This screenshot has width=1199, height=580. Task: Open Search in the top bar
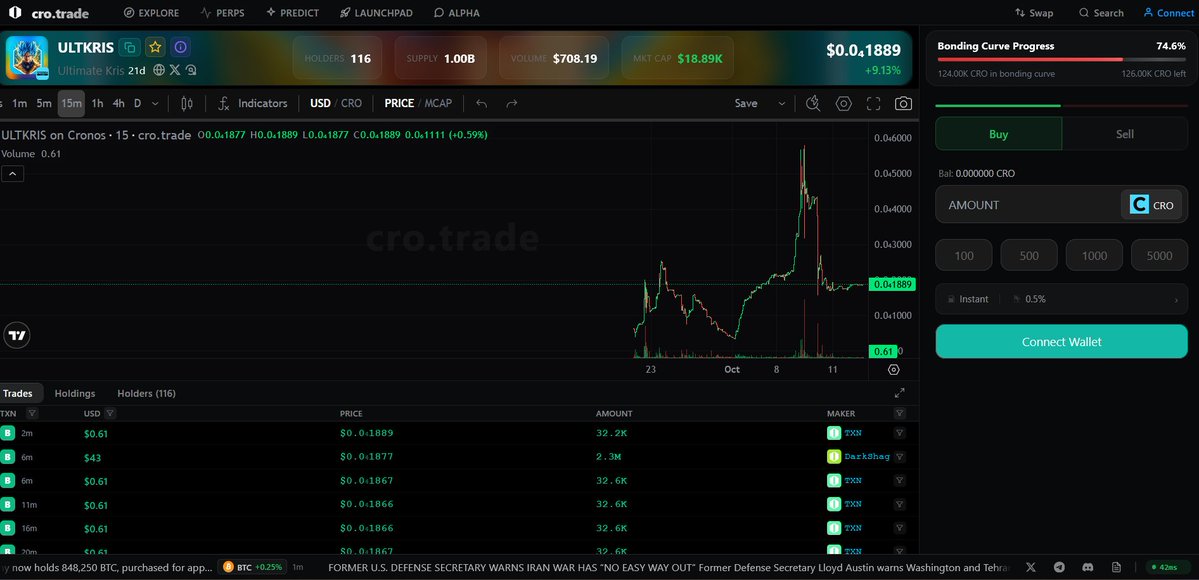1101,13
